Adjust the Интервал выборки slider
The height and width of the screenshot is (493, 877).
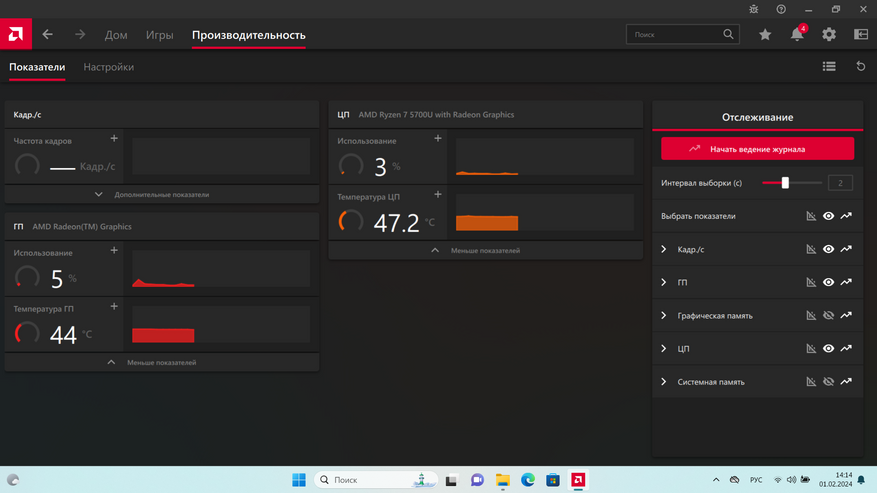[785, 183]
